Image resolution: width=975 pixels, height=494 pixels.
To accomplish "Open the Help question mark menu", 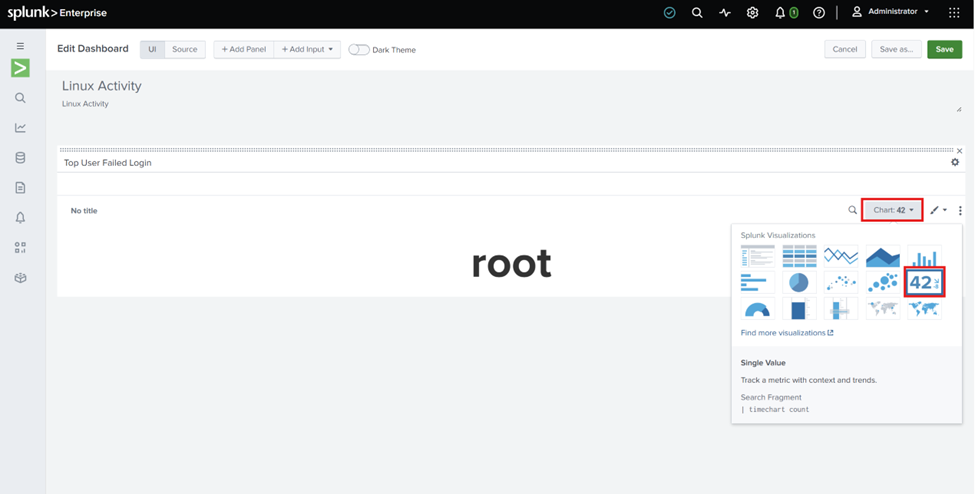I will (819, 12).
